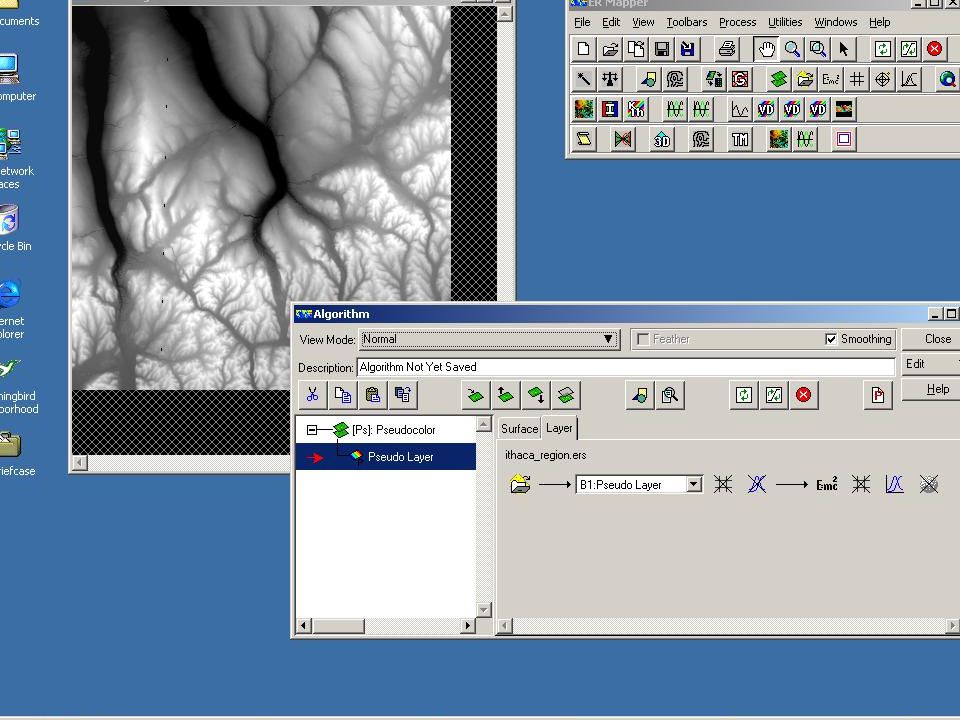Click the green-red bowtie icon
Image resolution: width=960 pixels, height=720 pixels.
623,139
